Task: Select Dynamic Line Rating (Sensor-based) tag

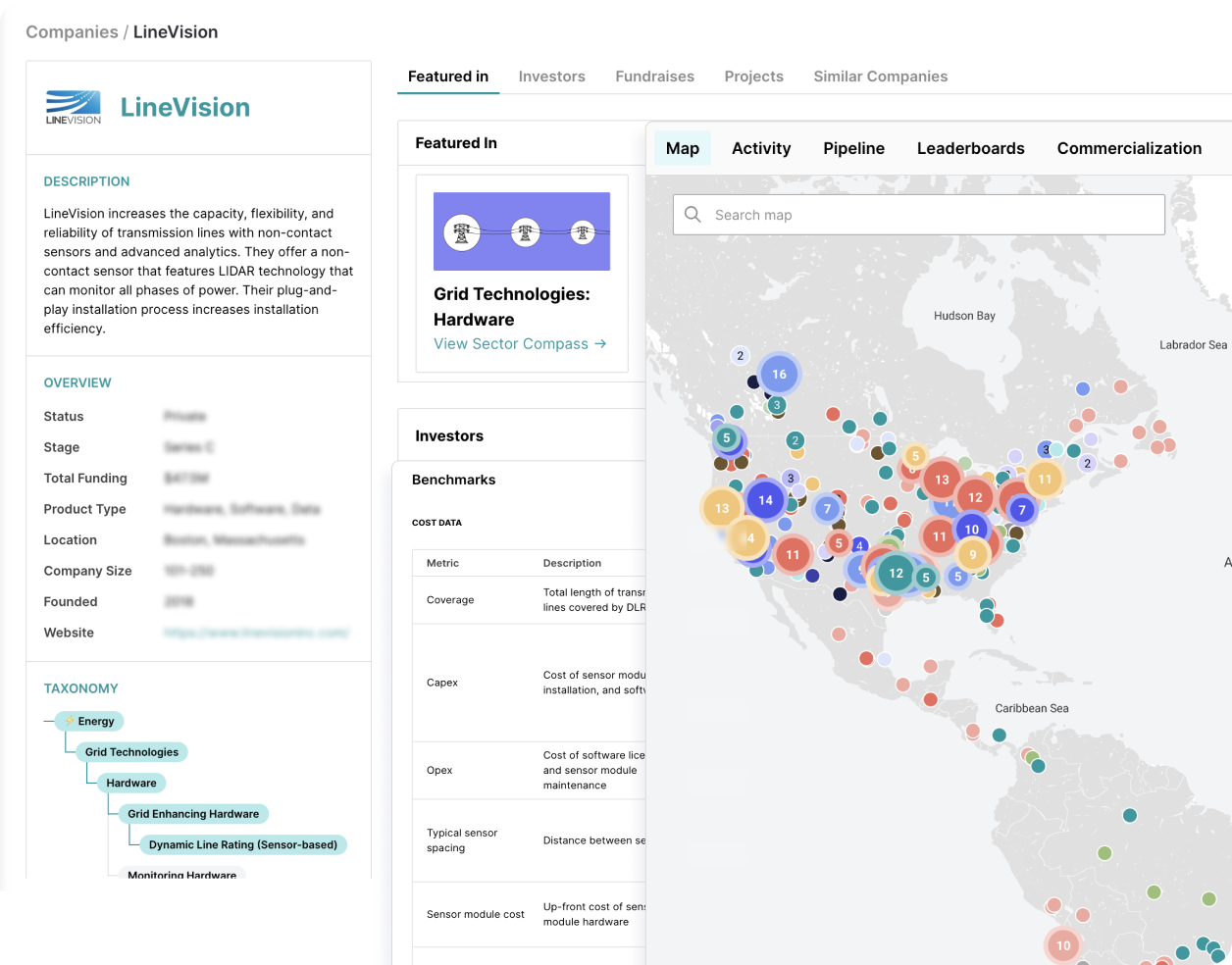Action: click(243, 844)
